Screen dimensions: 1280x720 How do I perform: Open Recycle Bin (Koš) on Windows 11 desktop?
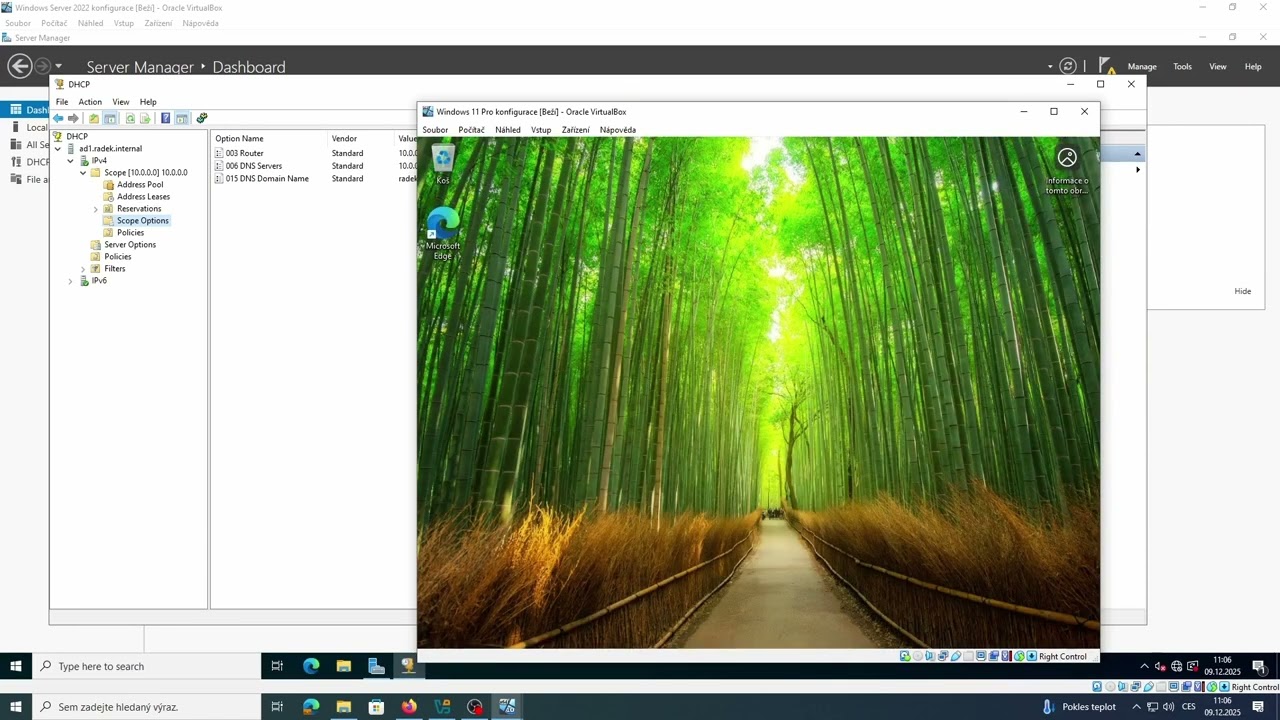[443, 165]
